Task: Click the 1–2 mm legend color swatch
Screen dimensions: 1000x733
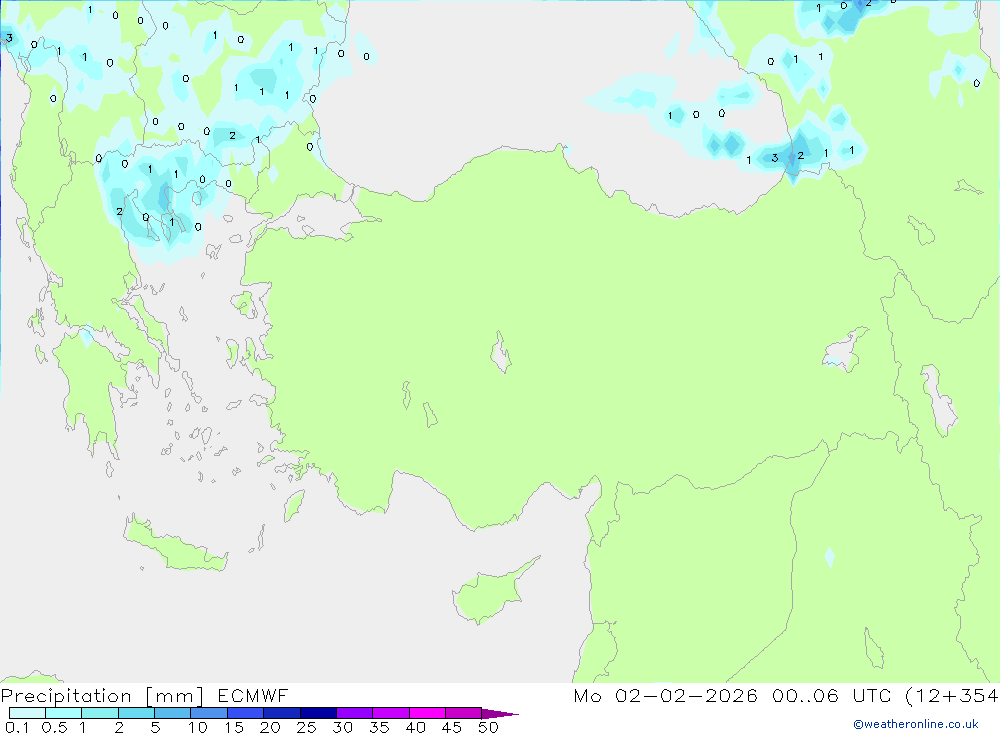Action: tap(99, 713)
